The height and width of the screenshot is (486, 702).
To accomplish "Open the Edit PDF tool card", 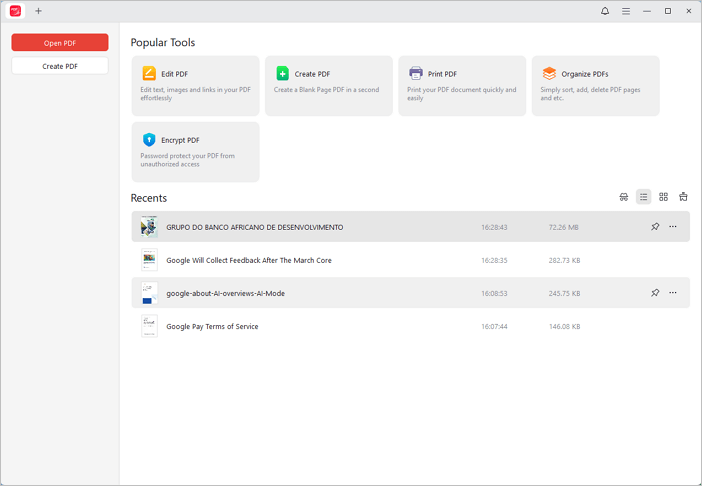I will tap(196, 86).
